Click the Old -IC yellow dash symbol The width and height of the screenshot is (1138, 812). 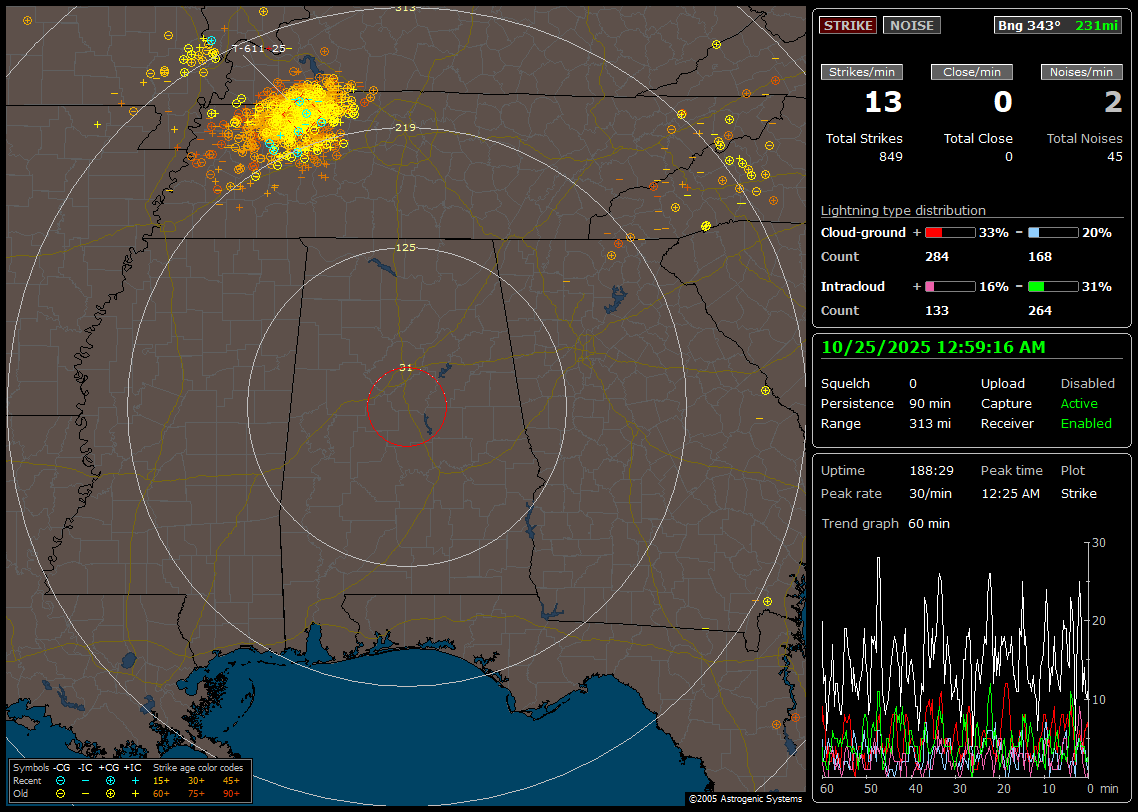(86, 793)
